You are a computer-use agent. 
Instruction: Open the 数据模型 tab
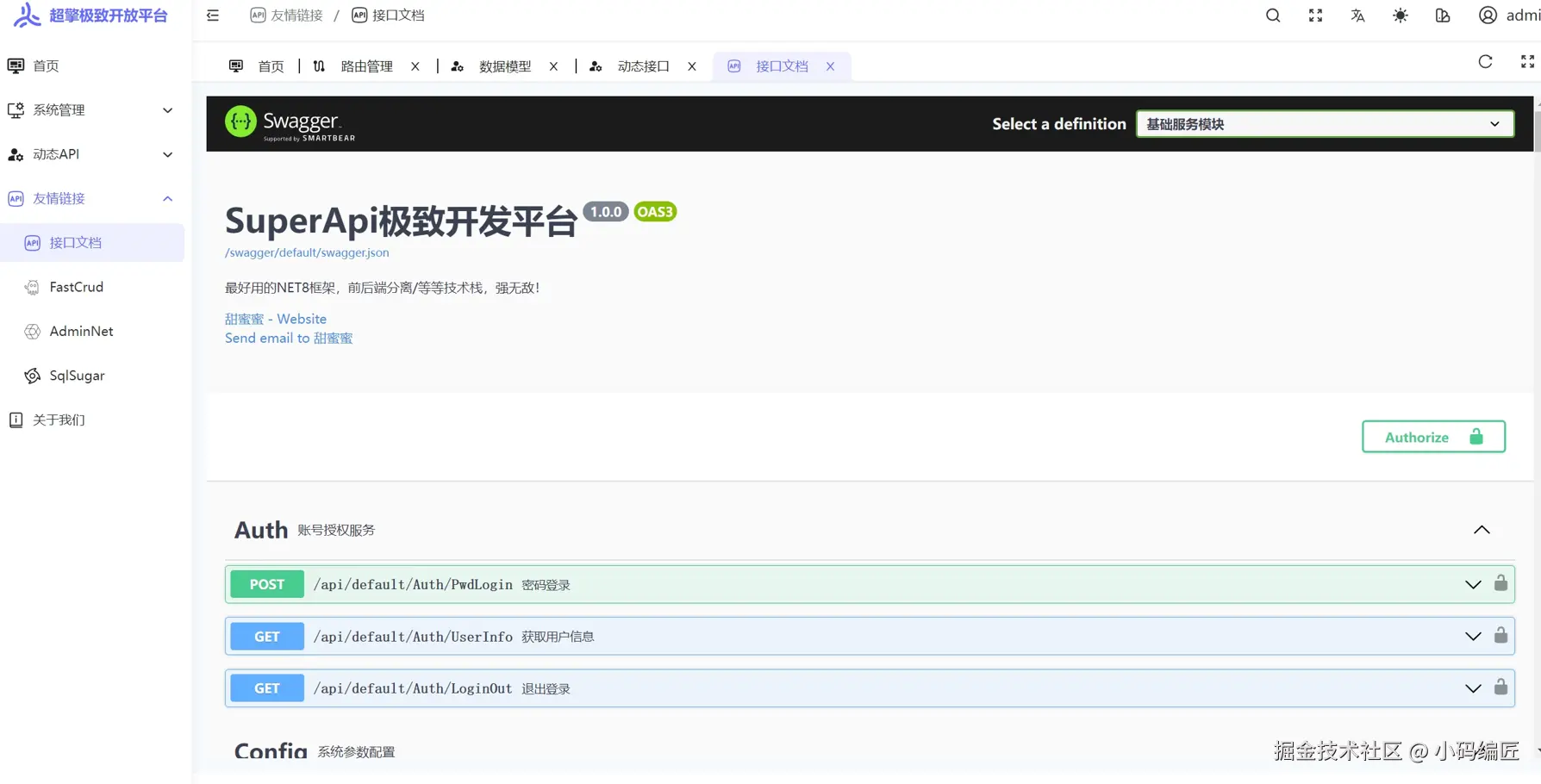point(505,65)
